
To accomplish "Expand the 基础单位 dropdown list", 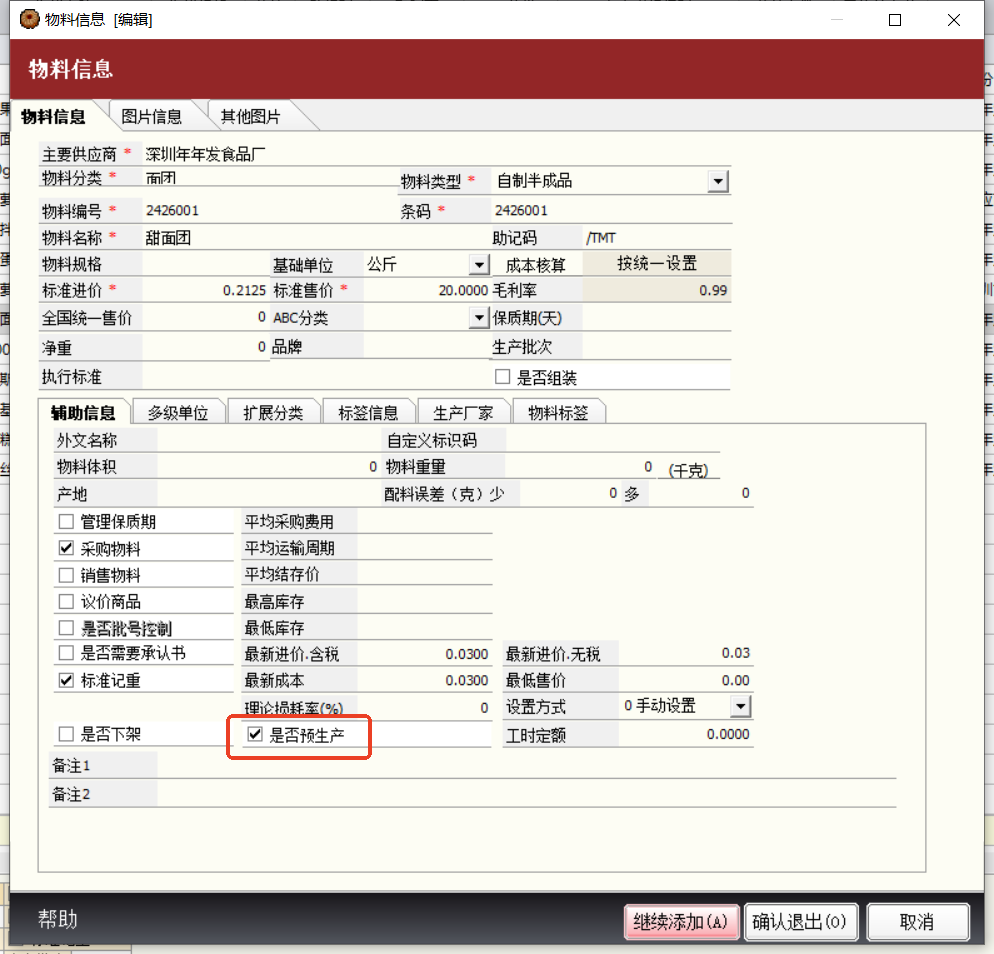I will (x=478, y=265).
